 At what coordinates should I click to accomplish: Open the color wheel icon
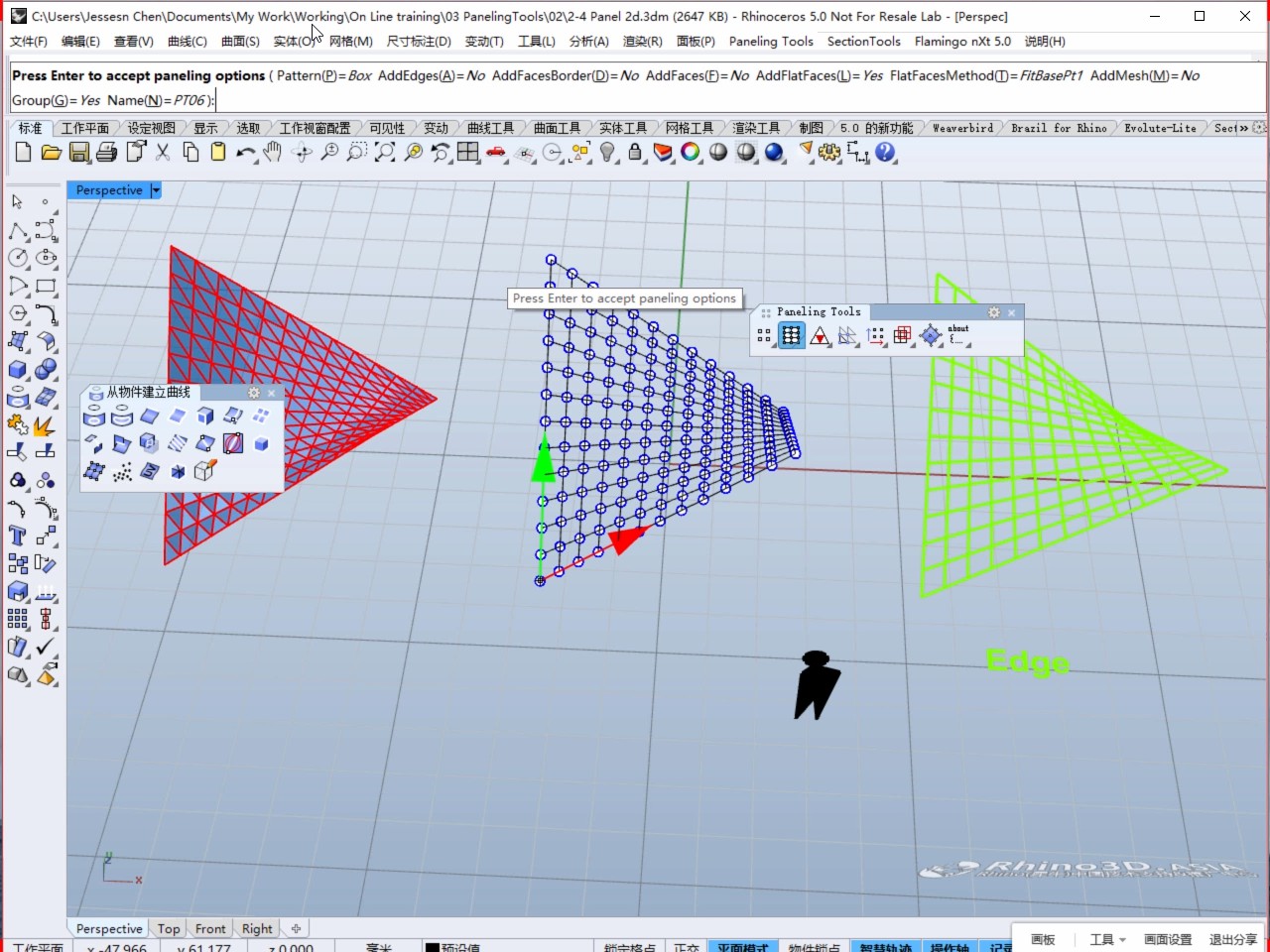691,152
